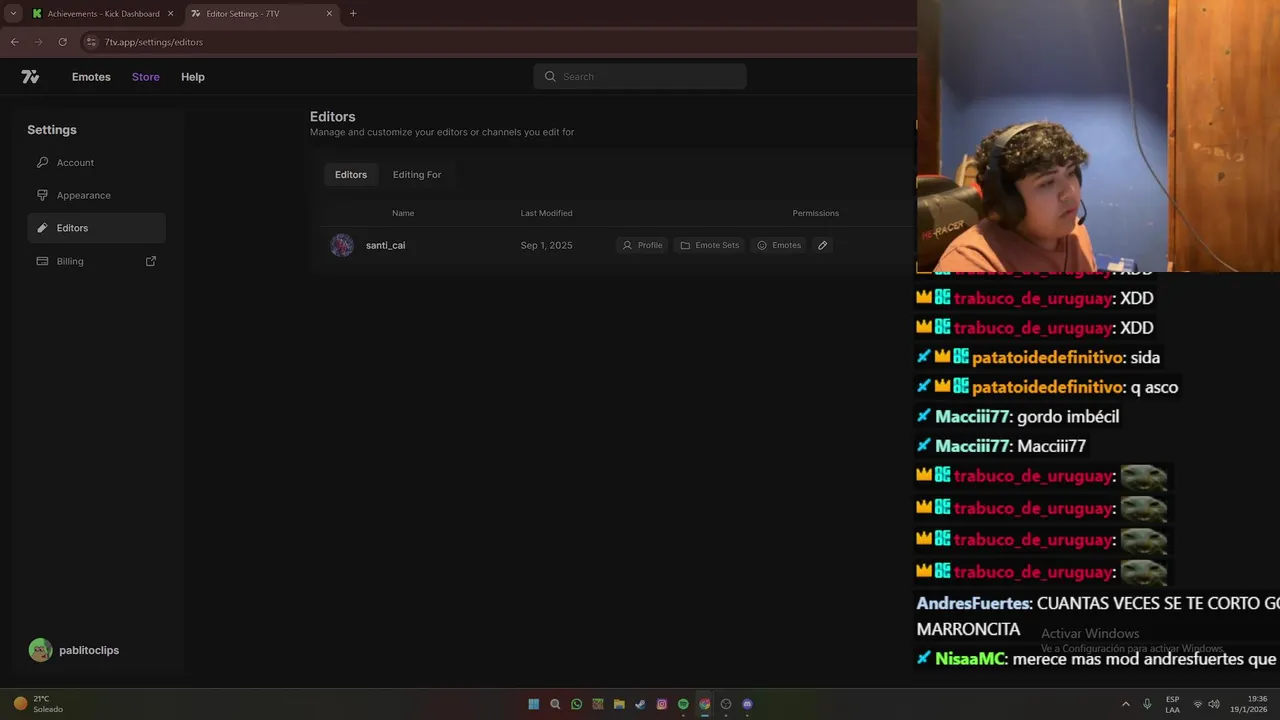
Task: Click the Profile permission badge
Action: pyautogui.click(x=642, y=245)
